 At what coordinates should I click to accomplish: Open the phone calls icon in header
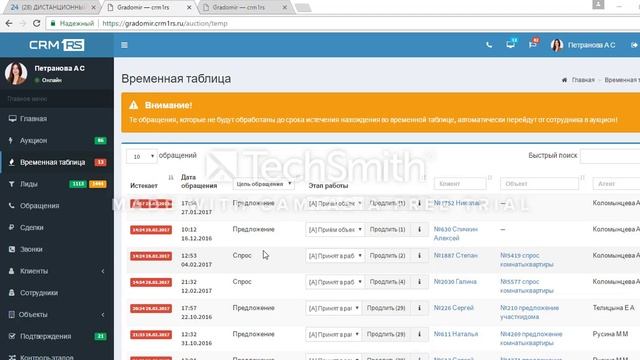[489, 45]
